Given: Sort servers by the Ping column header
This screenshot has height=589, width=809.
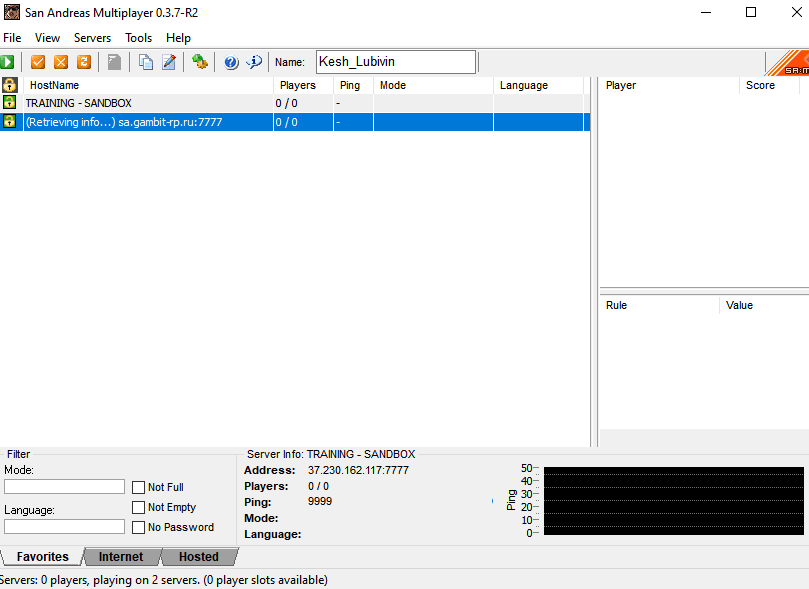Looking at the screenshot, I should point(350,86).
